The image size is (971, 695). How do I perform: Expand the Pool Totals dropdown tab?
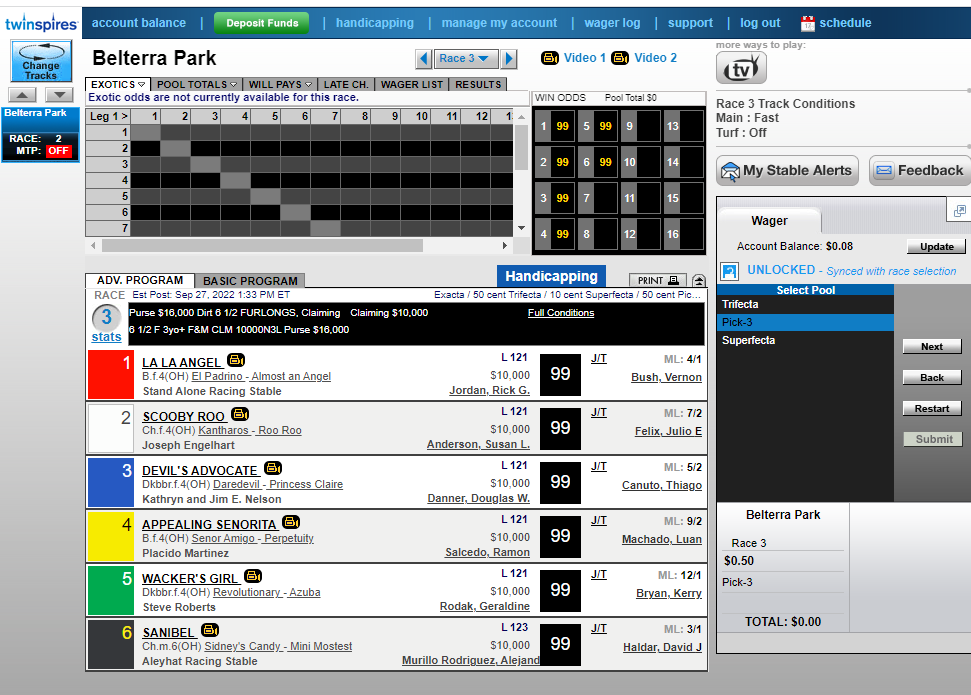(x=196, y=84)
